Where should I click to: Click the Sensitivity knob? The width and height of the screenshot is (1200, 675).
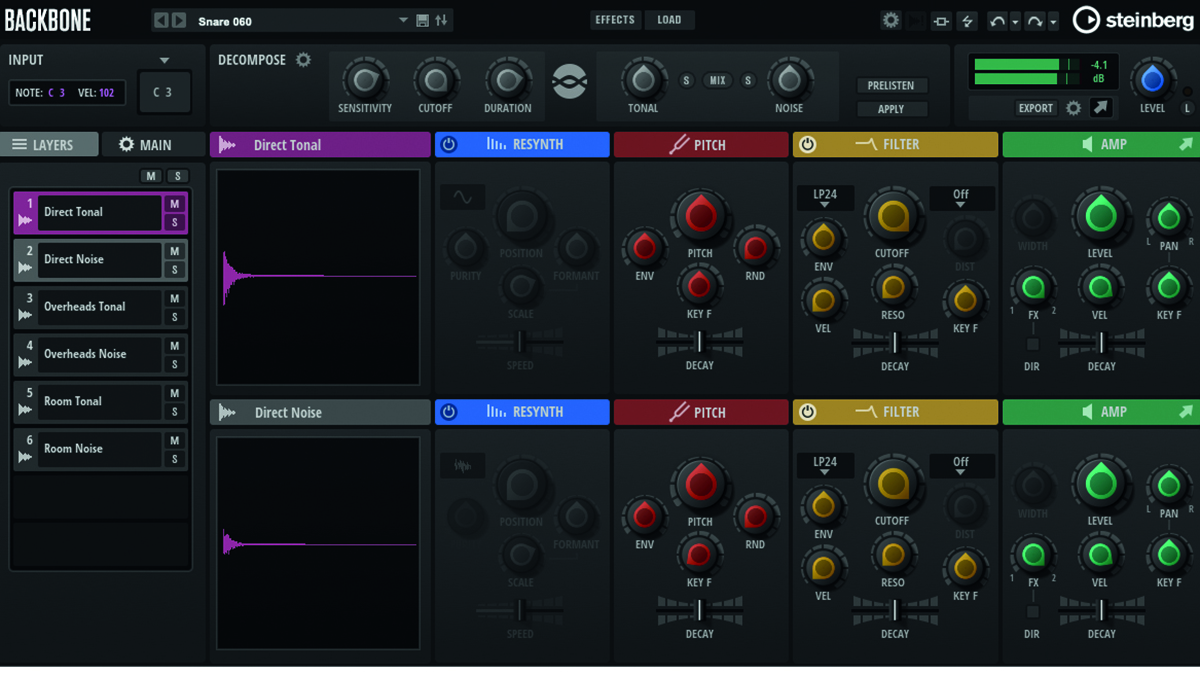pyautogui.click(x=364, y=79)
